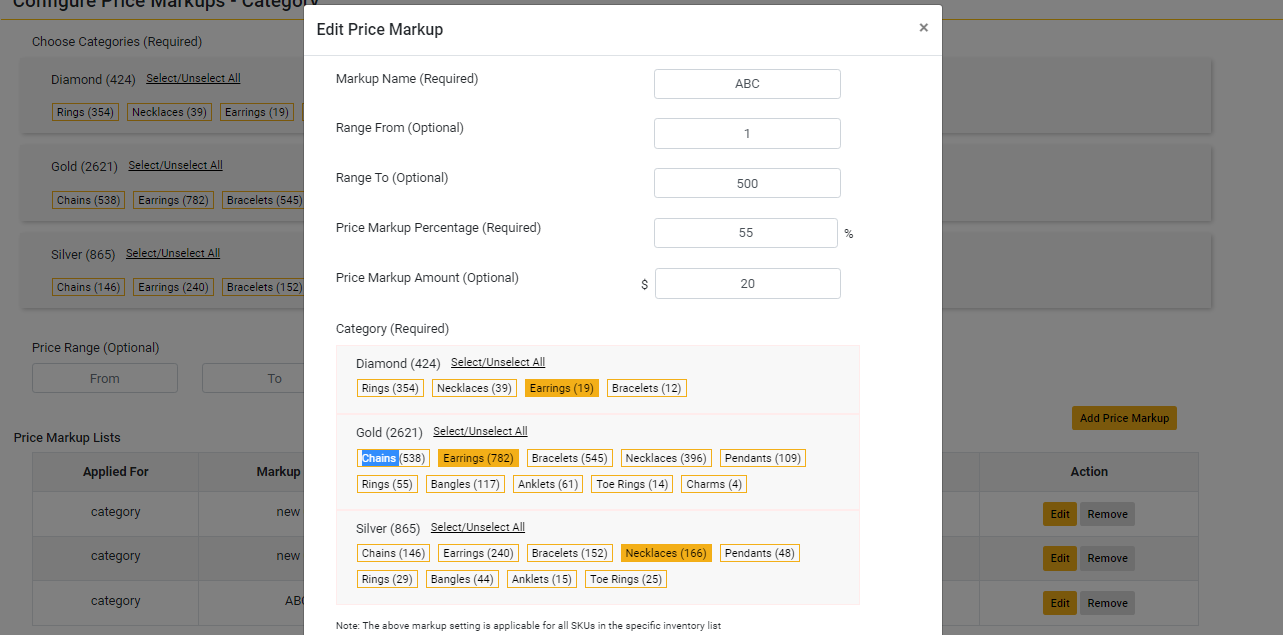Screen dimensions: 1283x635
Task: Click the From field under Price Range
Action: click(x=104, y=378)
